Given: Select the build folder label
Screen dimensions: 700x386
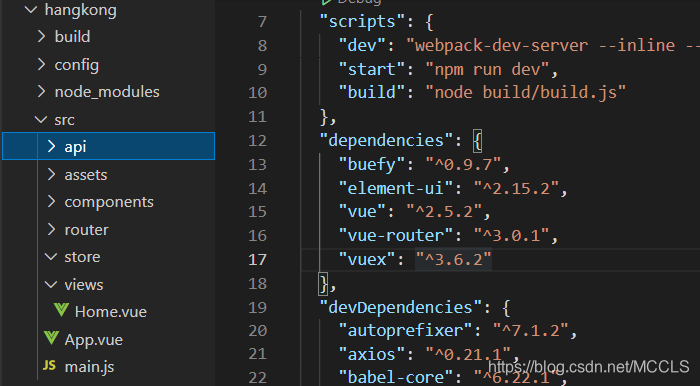Looking at the screenshot, I should [x=72, y=37].
